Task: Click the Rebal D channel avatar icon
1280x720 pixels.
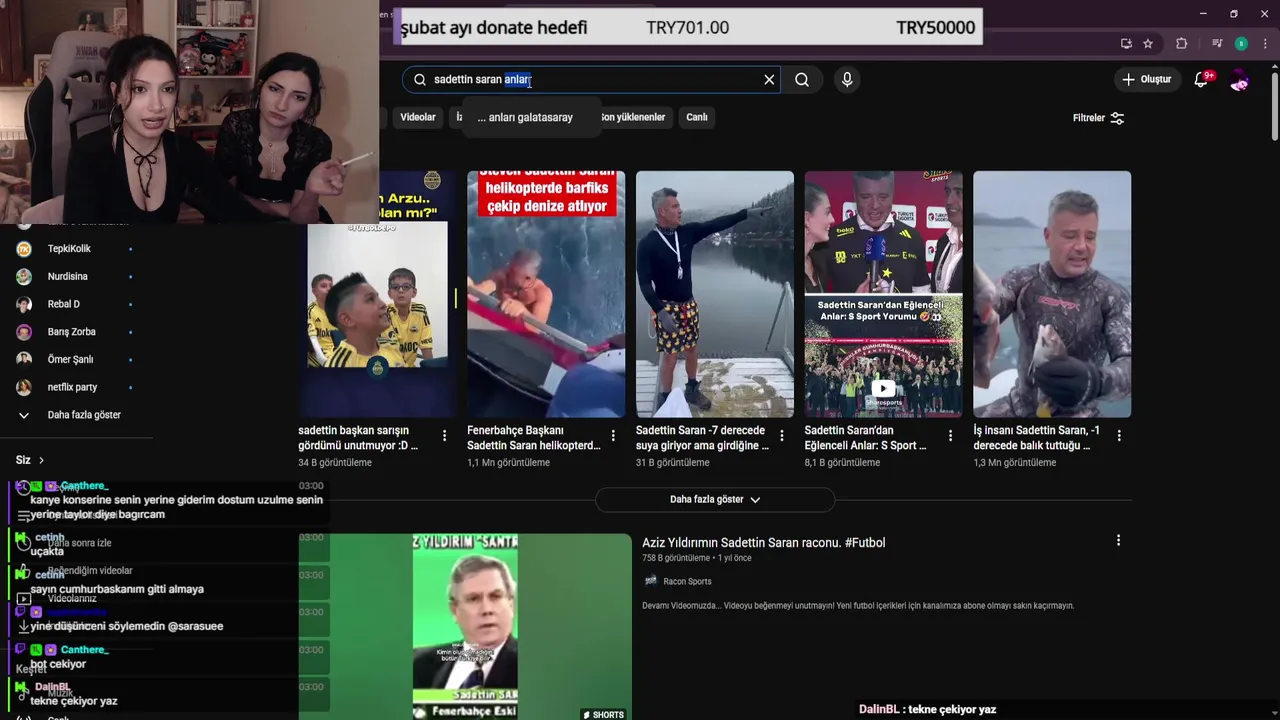Action: tap(24, 304)
